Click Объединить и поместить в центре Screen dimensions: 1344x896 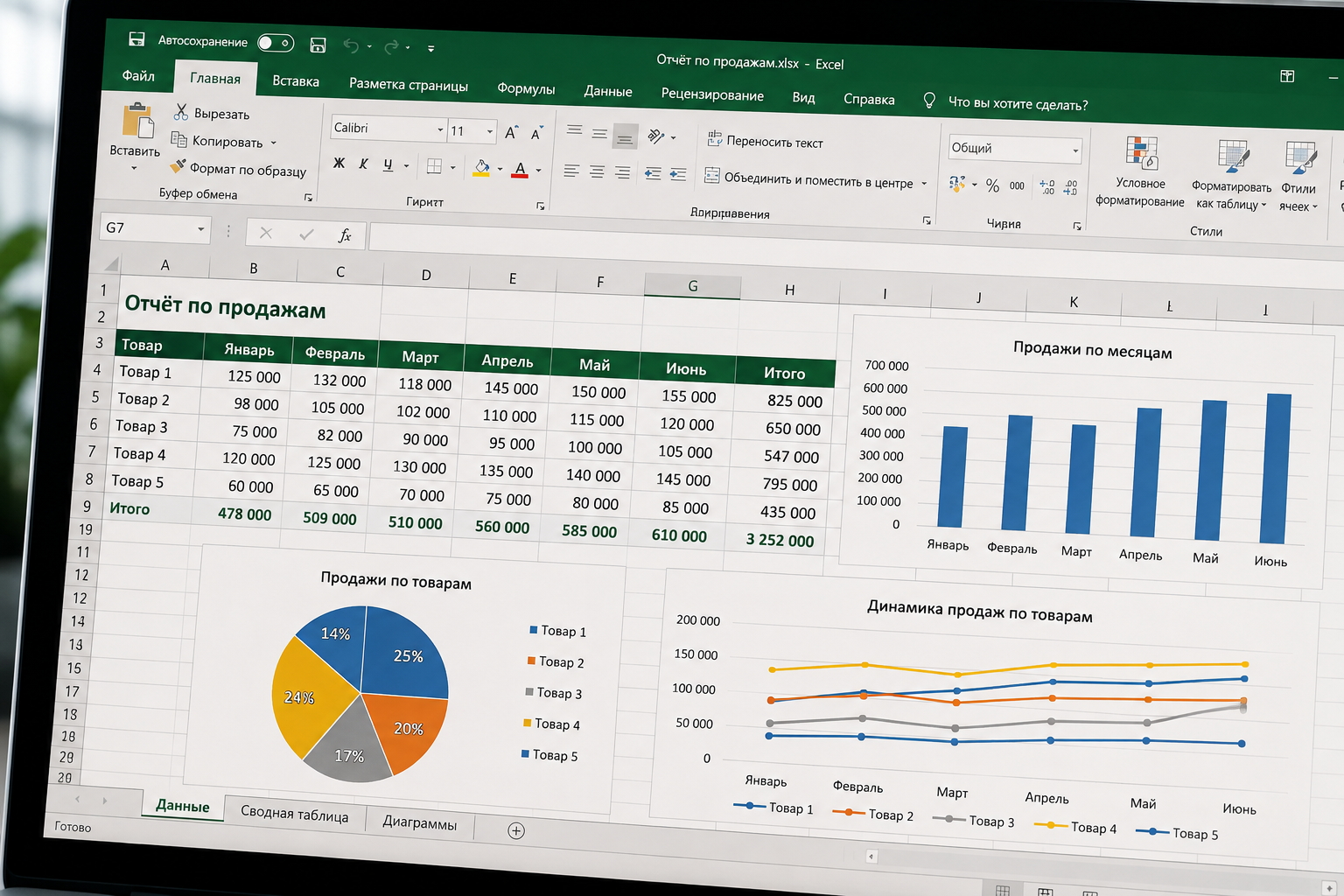pyautogui.click(x=808, y=179)
